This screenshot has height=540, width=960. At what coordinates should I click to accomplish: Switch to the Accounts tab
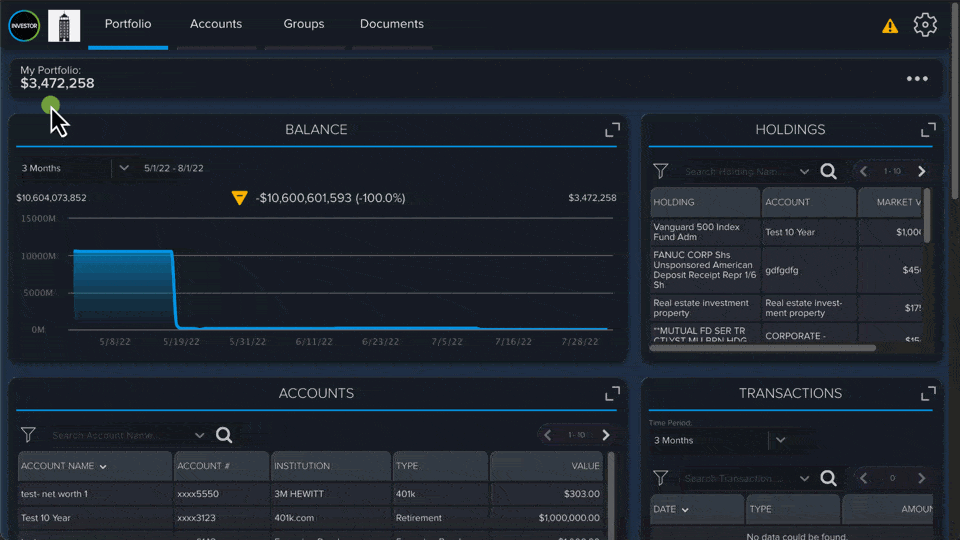216,24
